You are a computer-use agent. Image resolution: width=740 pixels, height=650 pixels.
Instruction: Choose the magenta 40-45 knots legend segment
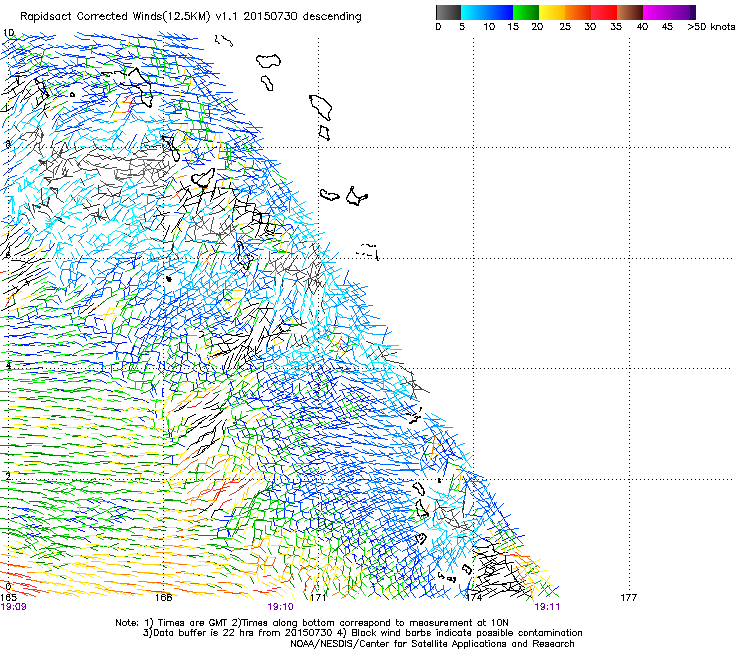click(x=656, y=12)
